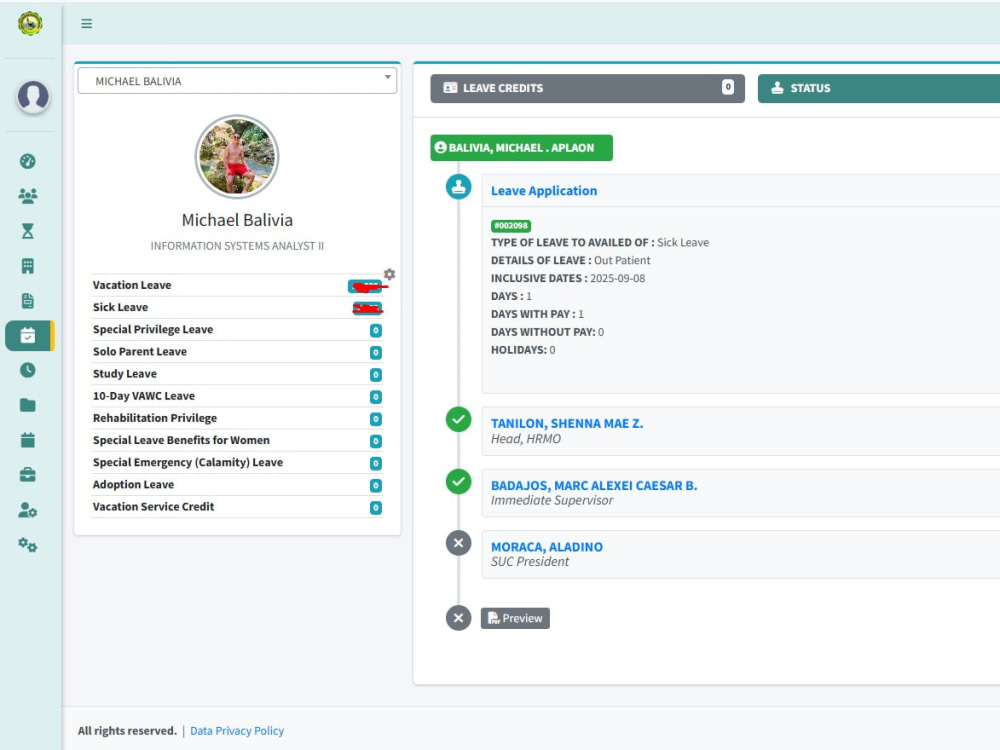Click the 'Immediate Supervisor' position text
The width and height of the screenshot is (1000, 750).
(x=552, y=501)
